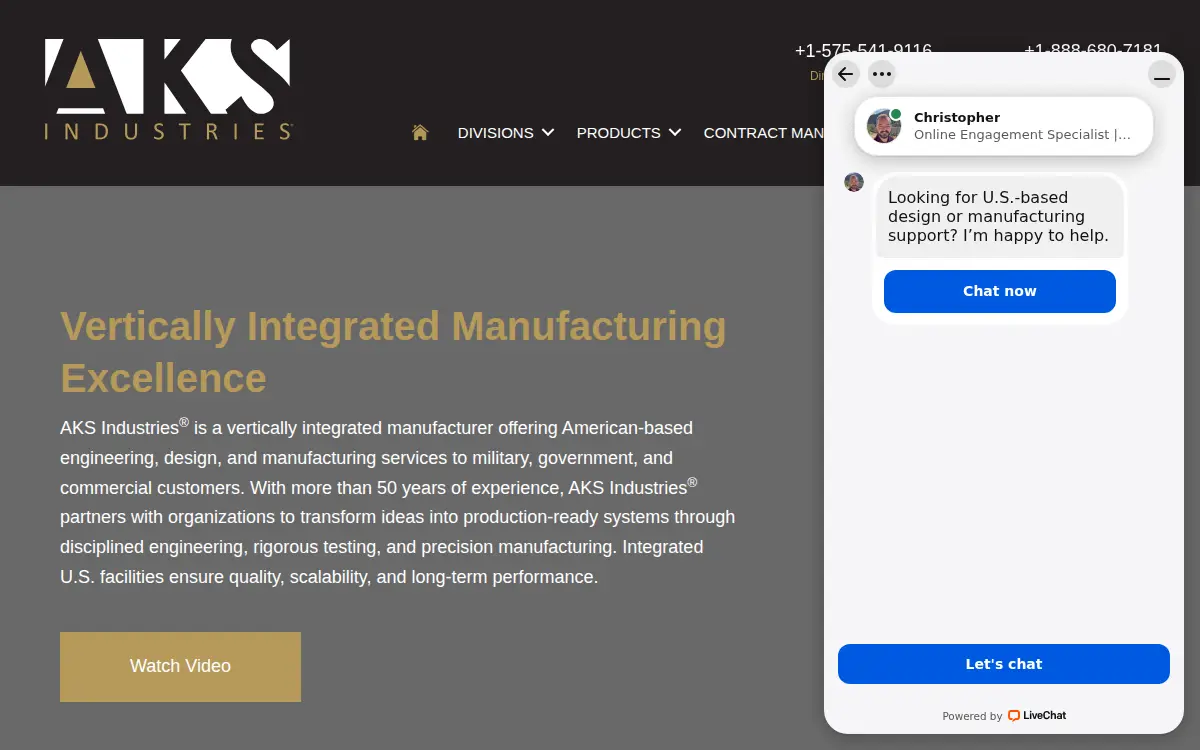
Task: Click the AKS Industries logo
Action: tap(168, 89)
